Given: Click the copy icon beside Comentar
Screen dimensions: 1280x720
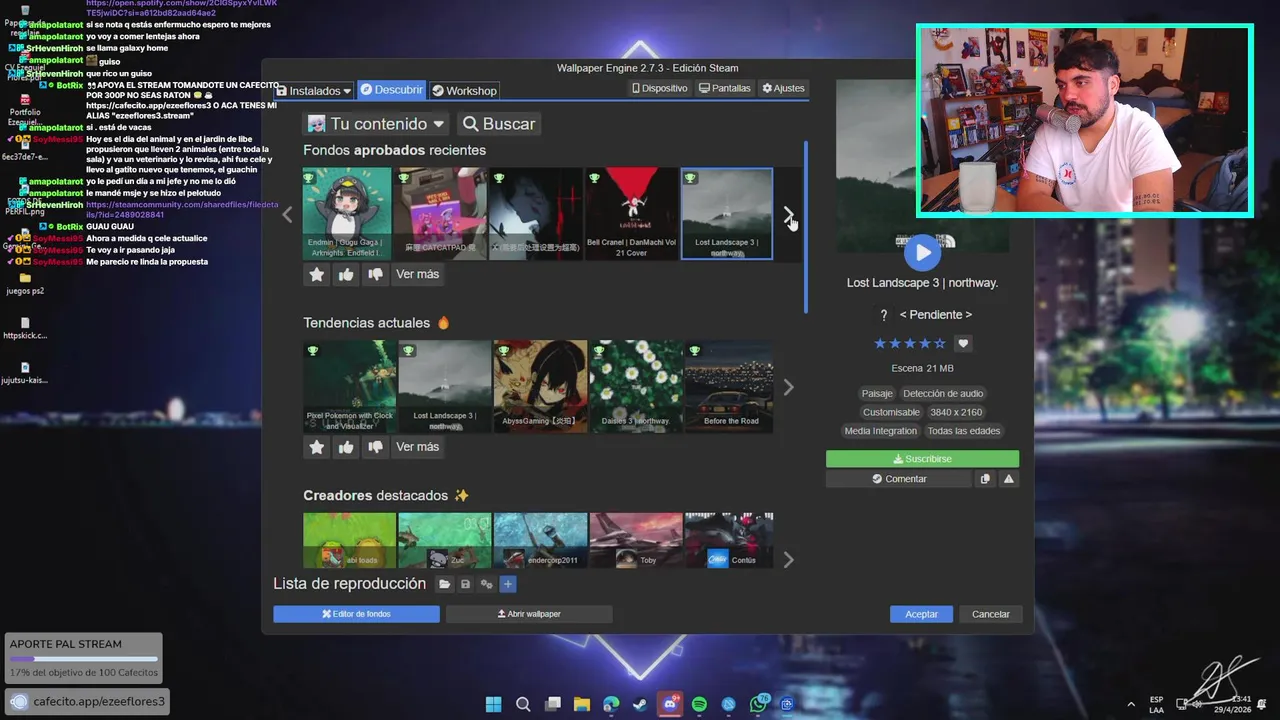Looking at the screenshot, I should pyautogui.click(x=985, y=479).
